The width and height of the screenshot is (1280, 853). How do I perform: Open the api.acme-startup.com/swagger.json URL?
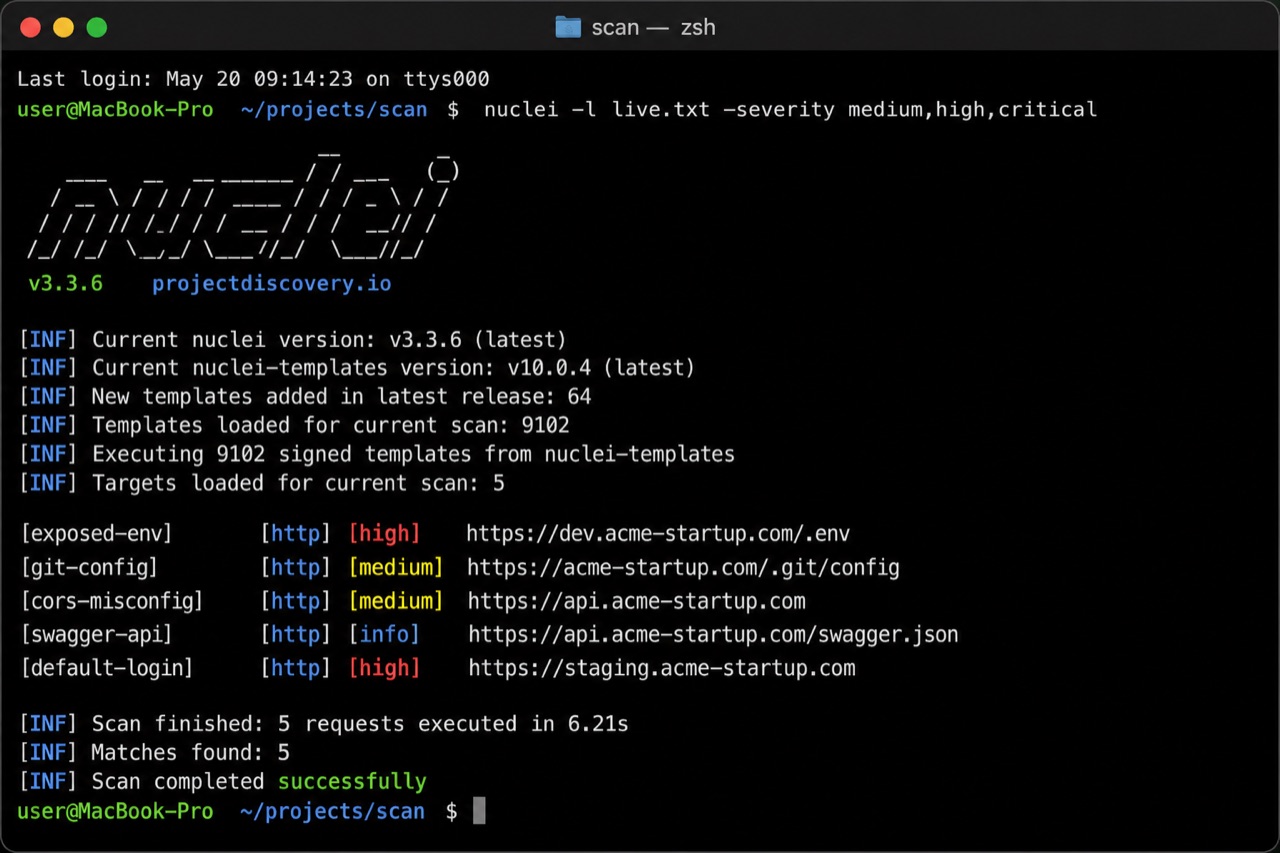pos(713,635)
